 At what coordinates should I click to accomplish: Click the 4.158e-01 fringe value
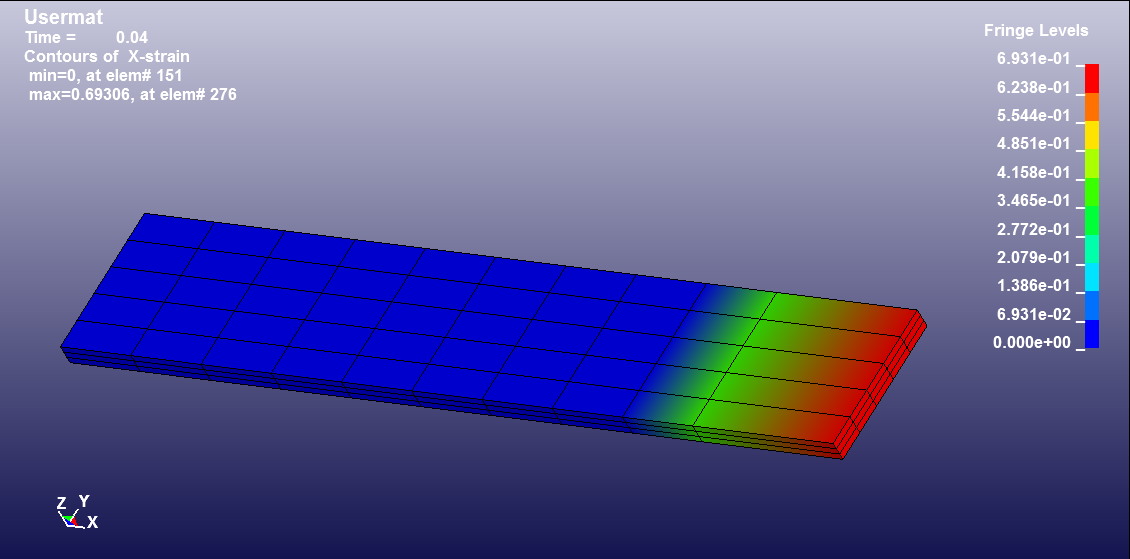[x=1033, y=172]
